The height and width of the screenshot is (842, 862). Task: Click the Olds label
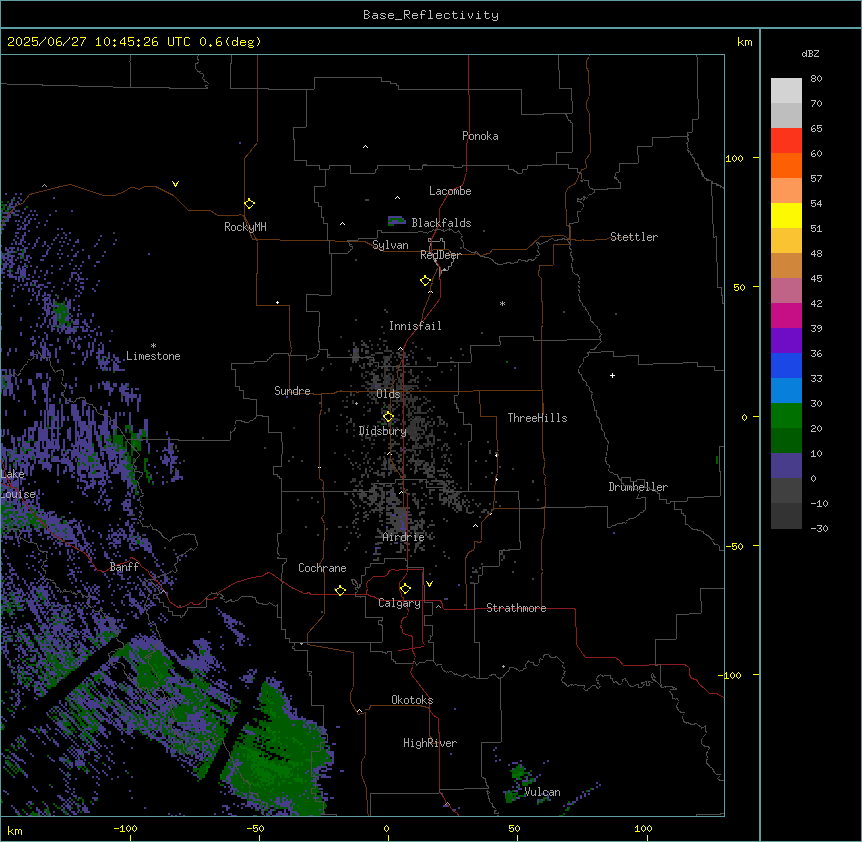point(388,394)
